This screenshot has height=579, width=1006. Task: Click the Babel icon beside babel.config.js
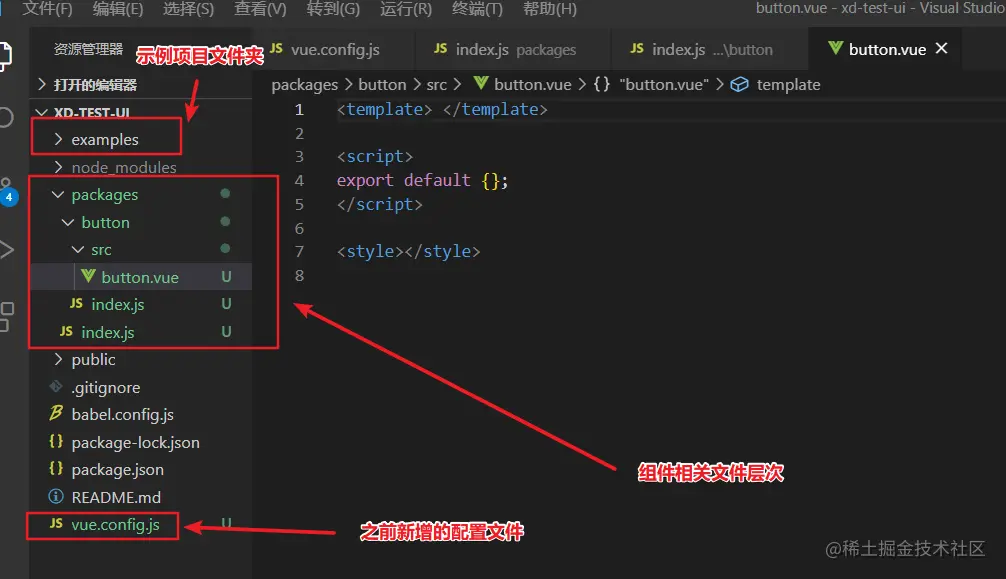56,413
